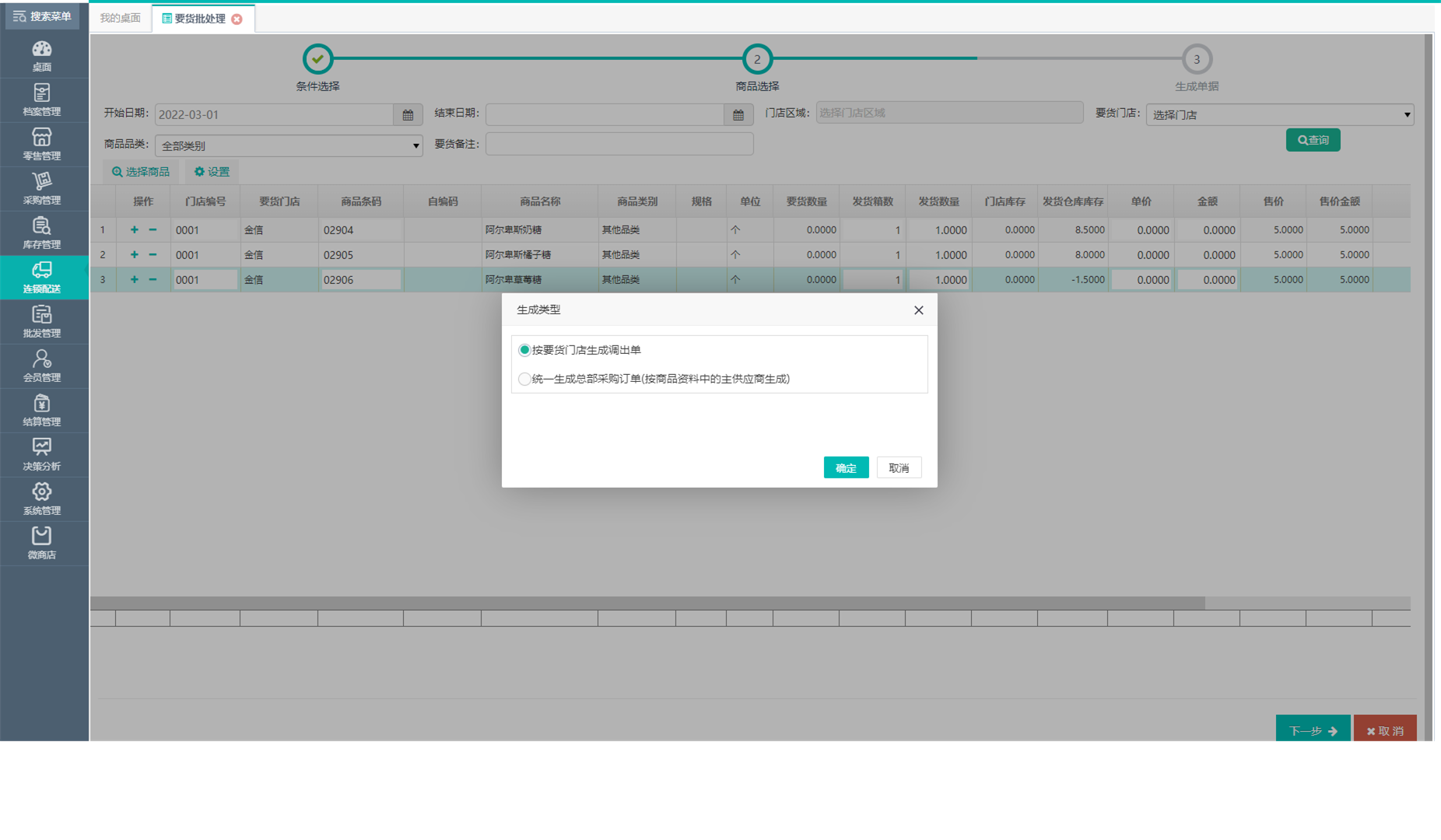Screen dimensions: 1441x840
Task: Open 微商店 in the sidebar
Action: click(42, 544)
